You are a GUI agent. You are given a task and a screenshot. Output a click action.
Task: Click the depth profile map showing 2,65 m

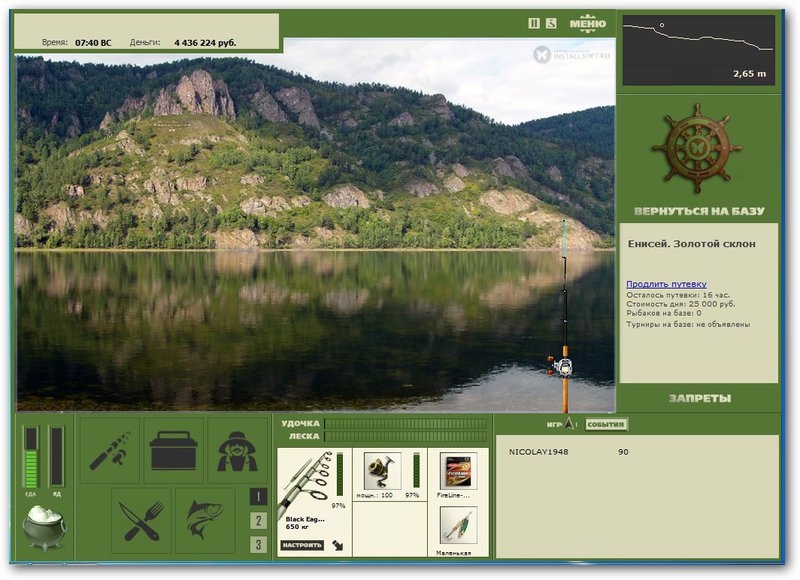pyautogui.click(x=698, y=50)
